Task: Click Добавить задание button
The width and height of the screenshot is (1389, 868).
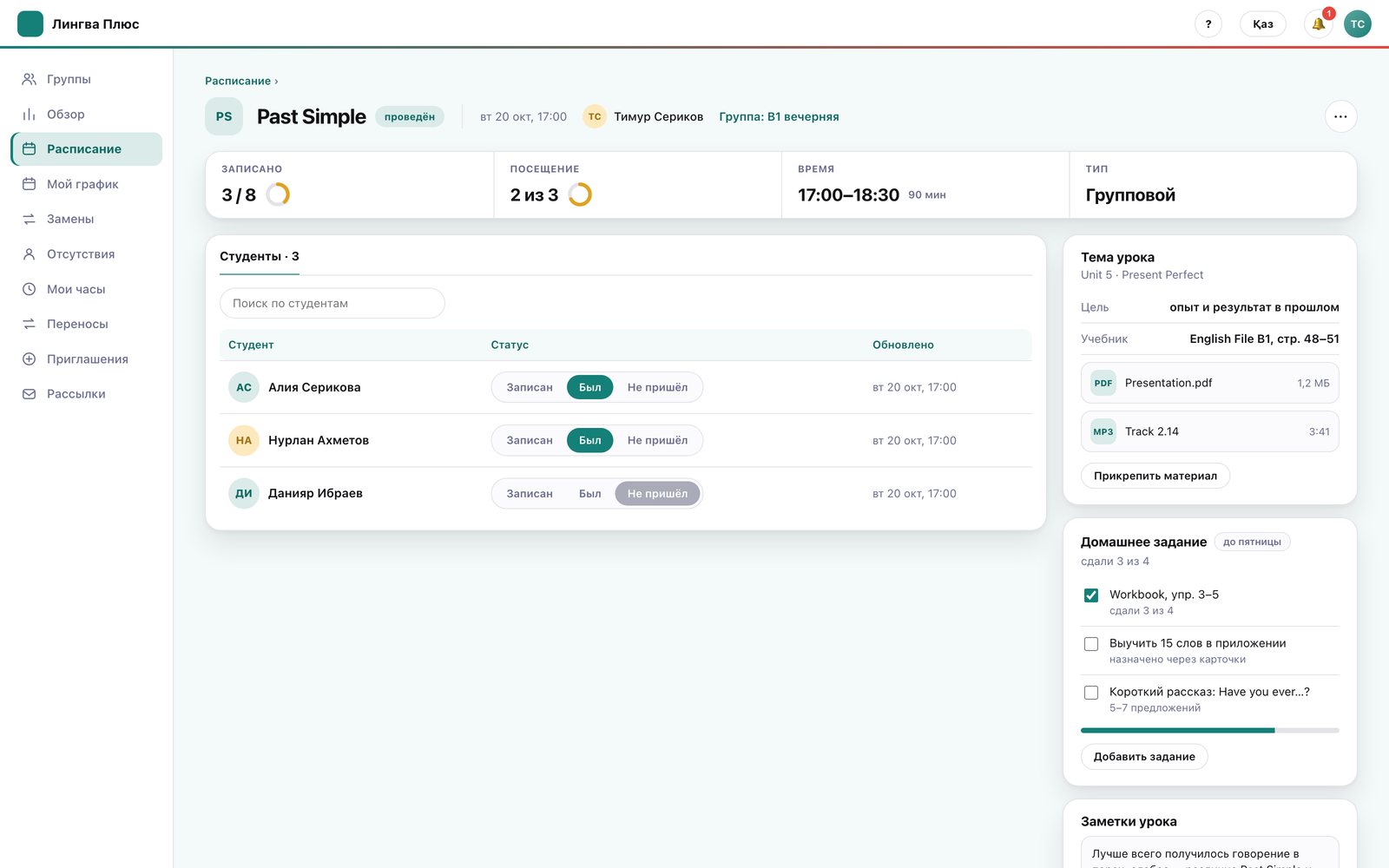Action: (1144, 757)
